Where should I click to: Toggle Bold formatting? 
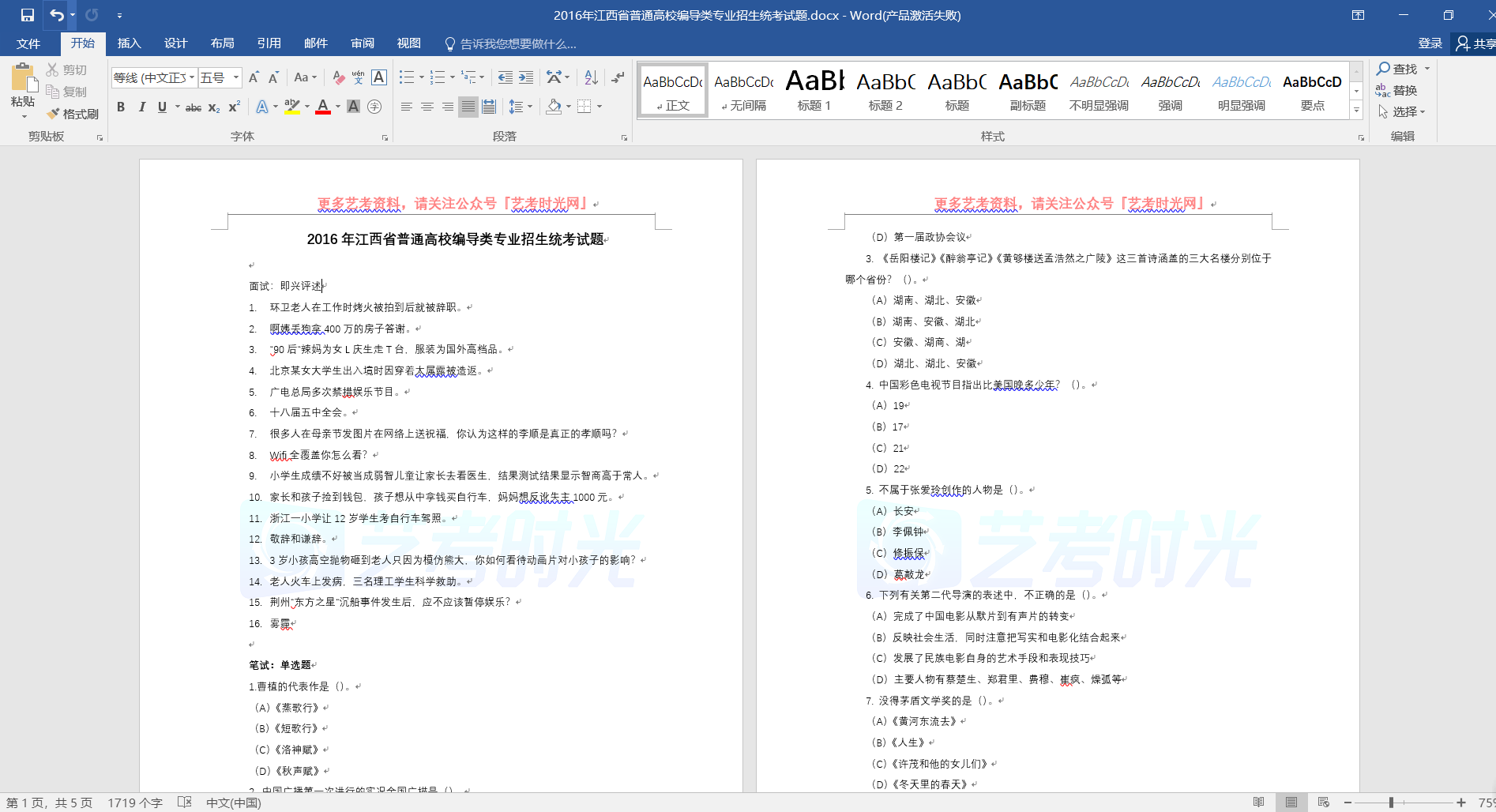(121, 107)
